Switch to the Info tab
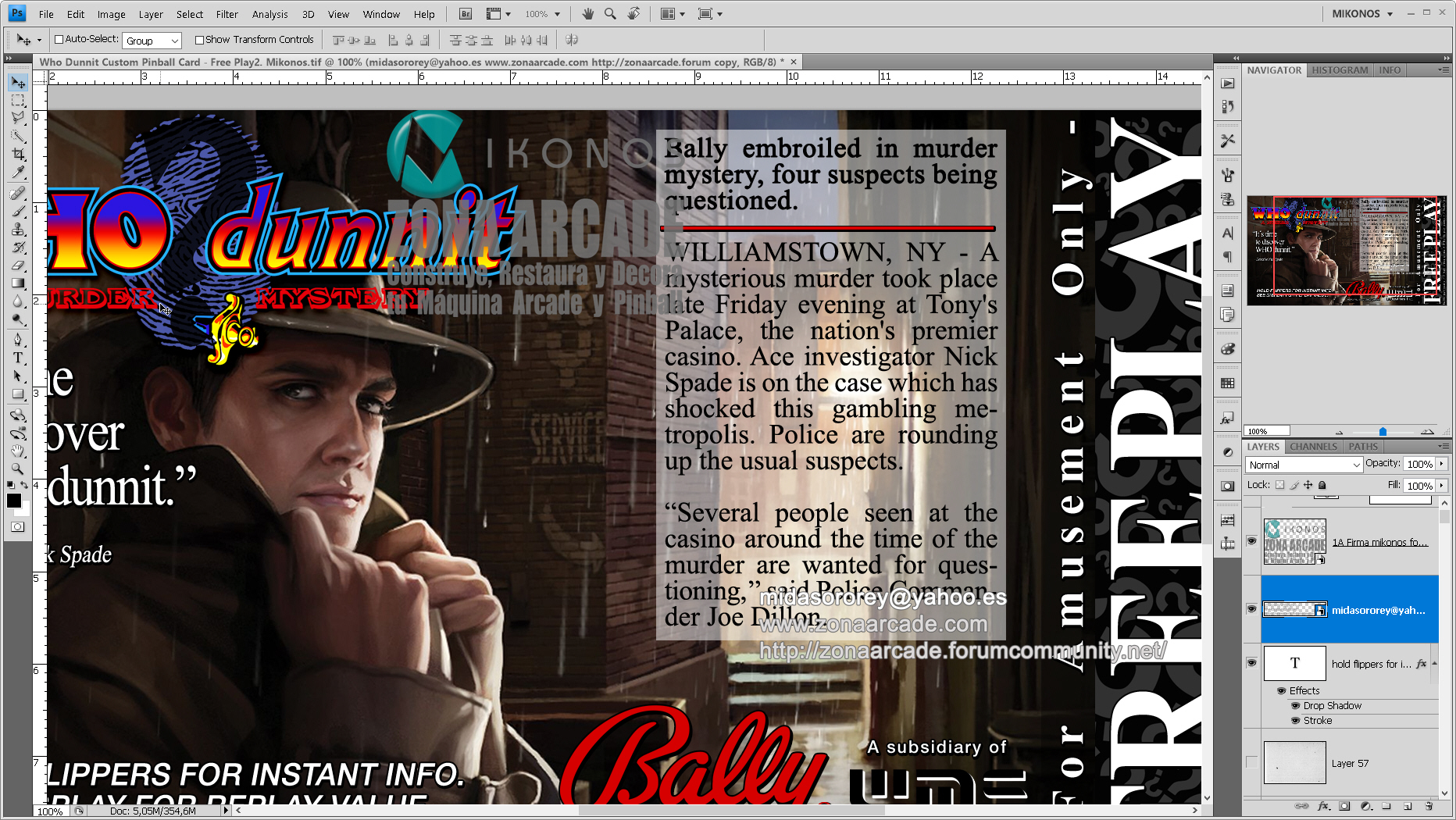The height and width of the screenshot is (820, 1456). tap(1390, 70)
